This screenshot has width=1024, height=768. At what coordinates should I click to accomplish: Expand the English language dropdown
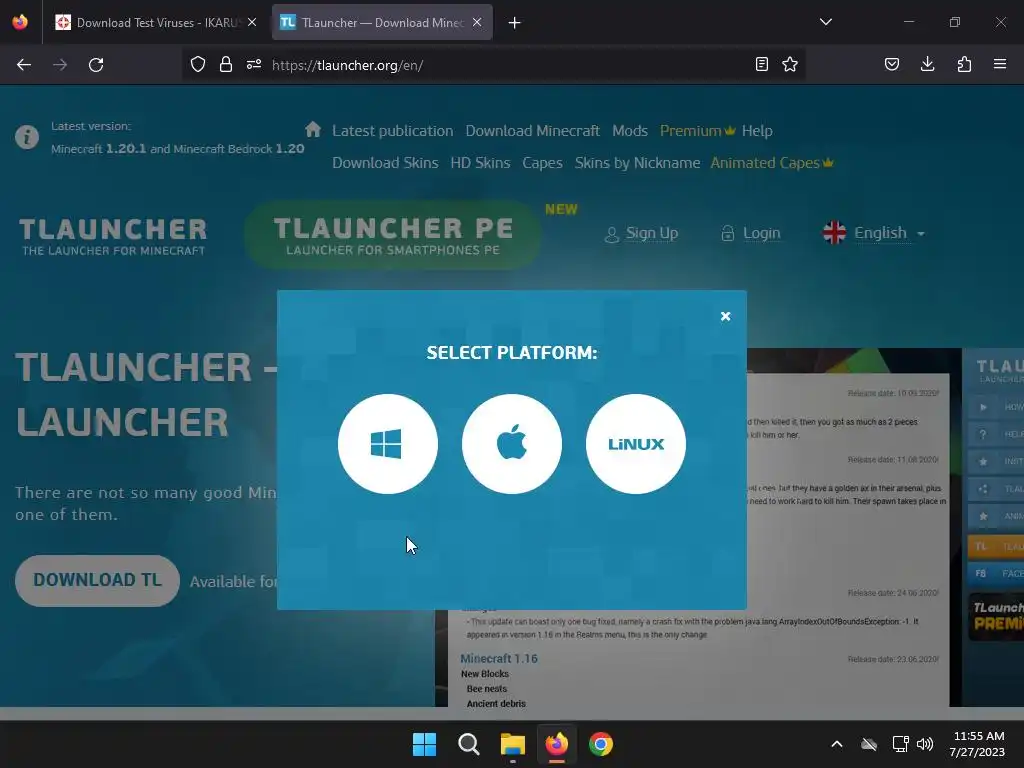click(x=874, y=233)
